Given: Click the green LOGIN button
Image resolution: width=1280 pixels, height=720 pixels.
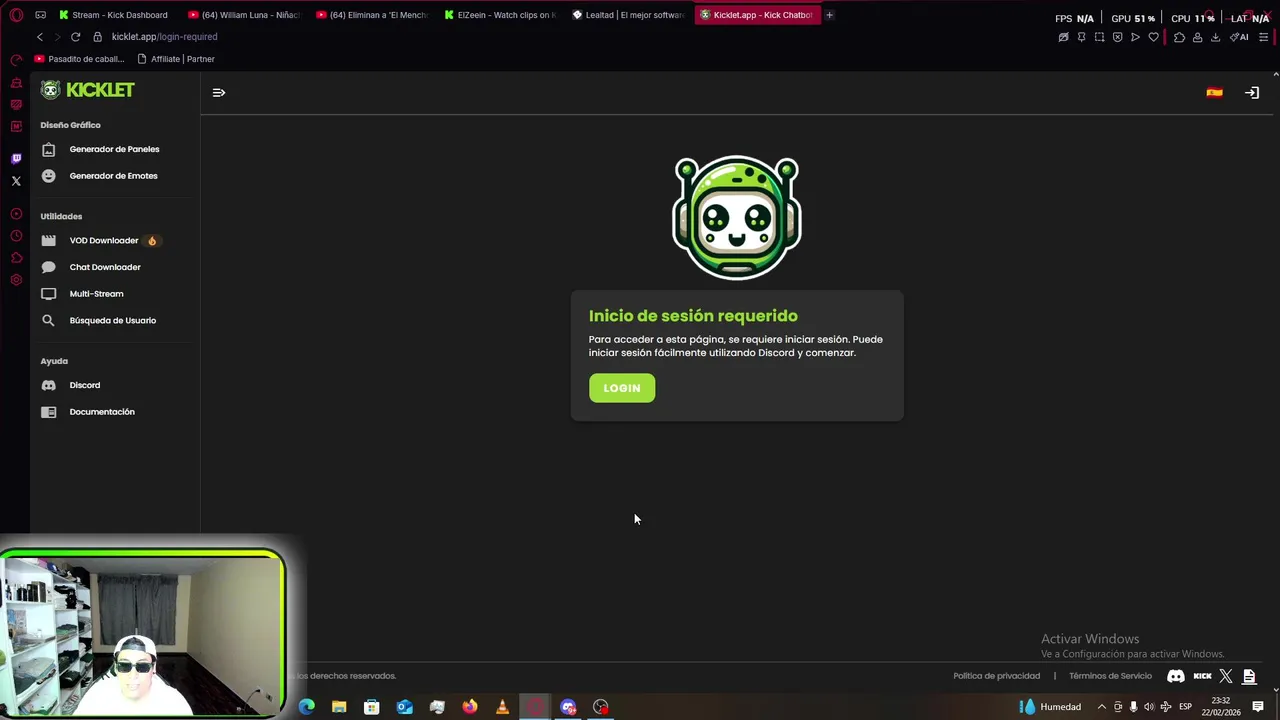Looking at the screenshot, I should pyautogui.click(x=622, y=388).
